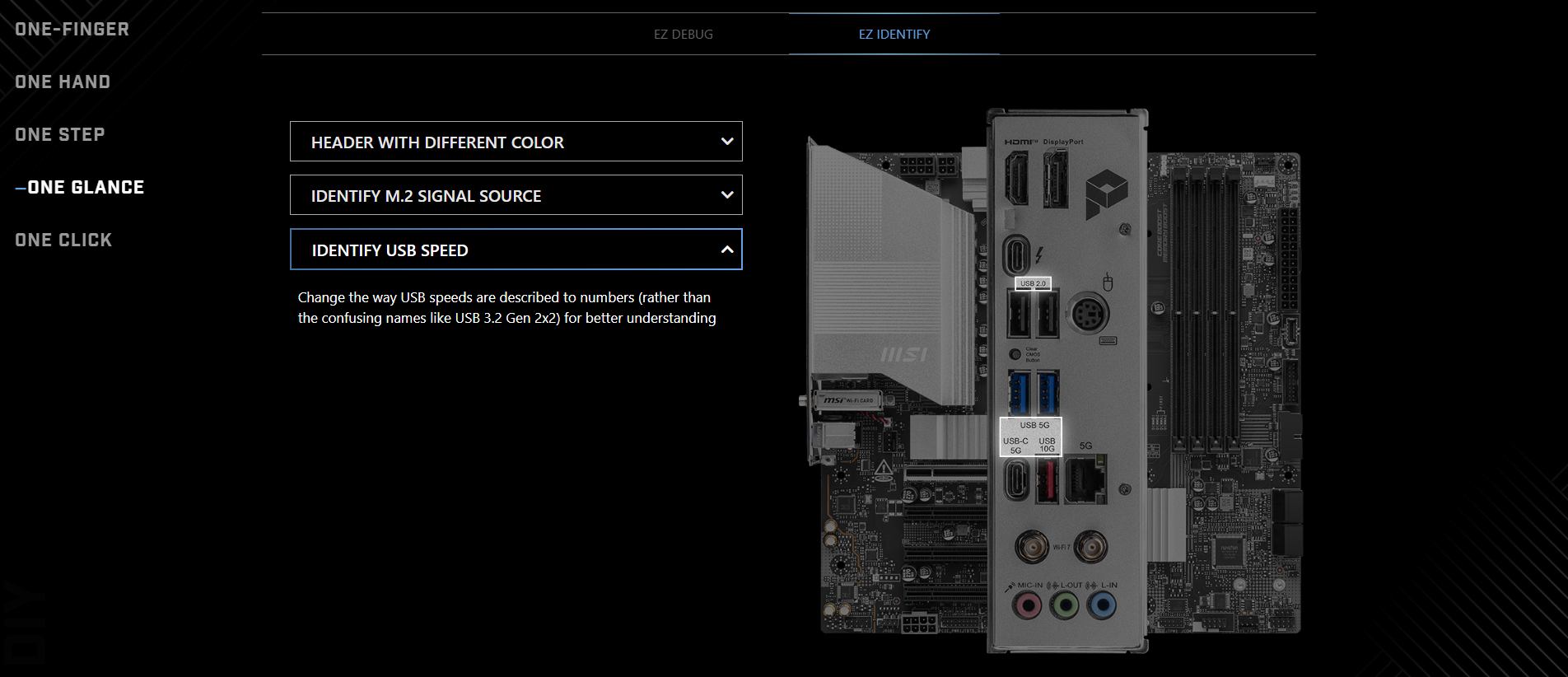Click the USB-C 5G label on the I/O panel
The height and width of the screenshot is (677, 1568).
point(1015,446)
